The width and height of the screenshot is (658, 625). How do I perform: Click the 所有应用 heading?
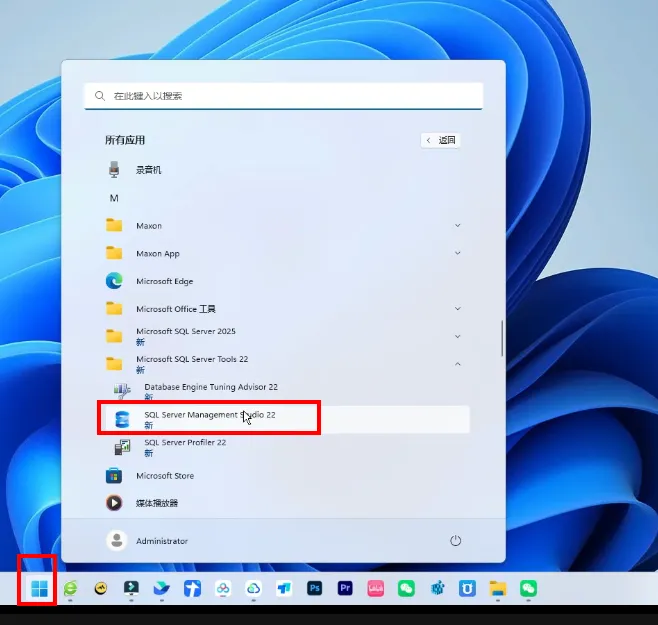point(125,140)
